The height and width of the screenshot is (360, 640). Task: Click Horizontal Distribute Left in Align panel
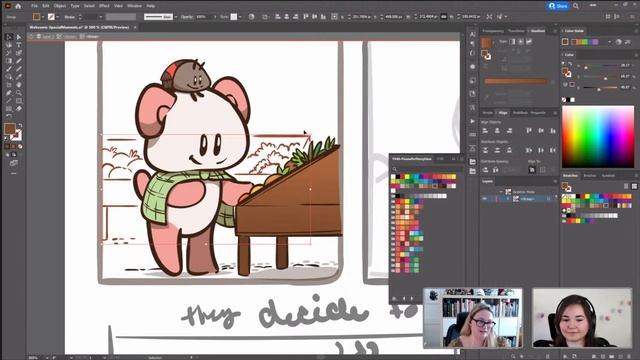click(x=529, y=150)
